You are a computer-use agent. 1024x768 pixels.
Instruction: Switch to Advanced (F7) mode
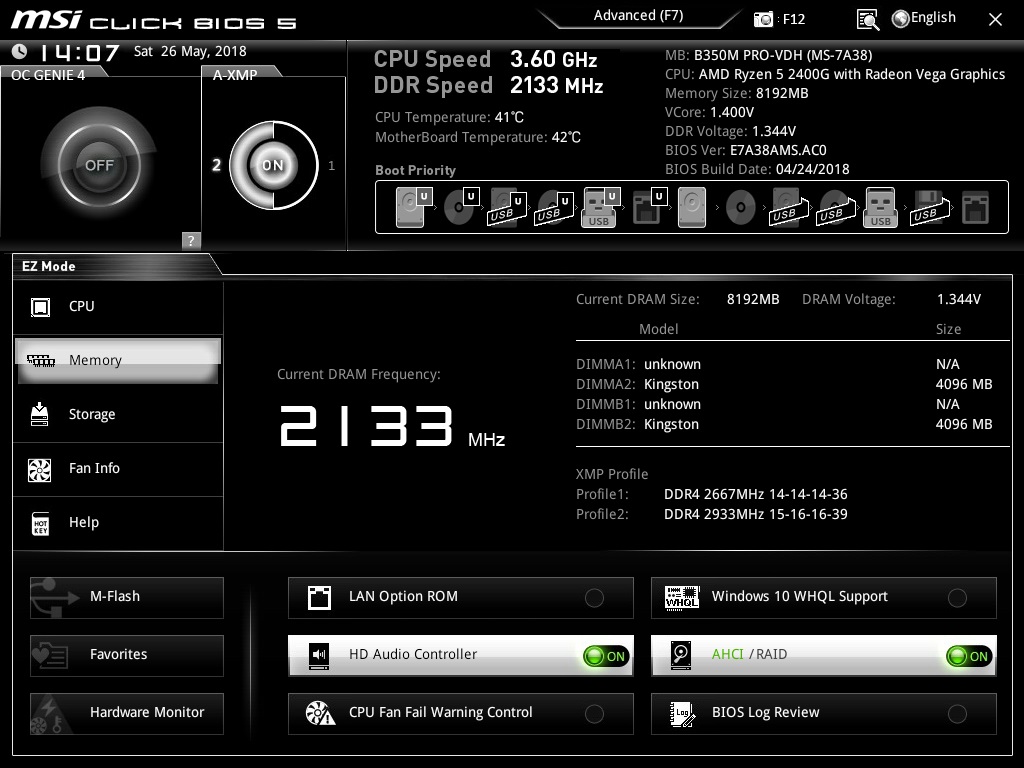pyautogui.click(x=639, y=15)
